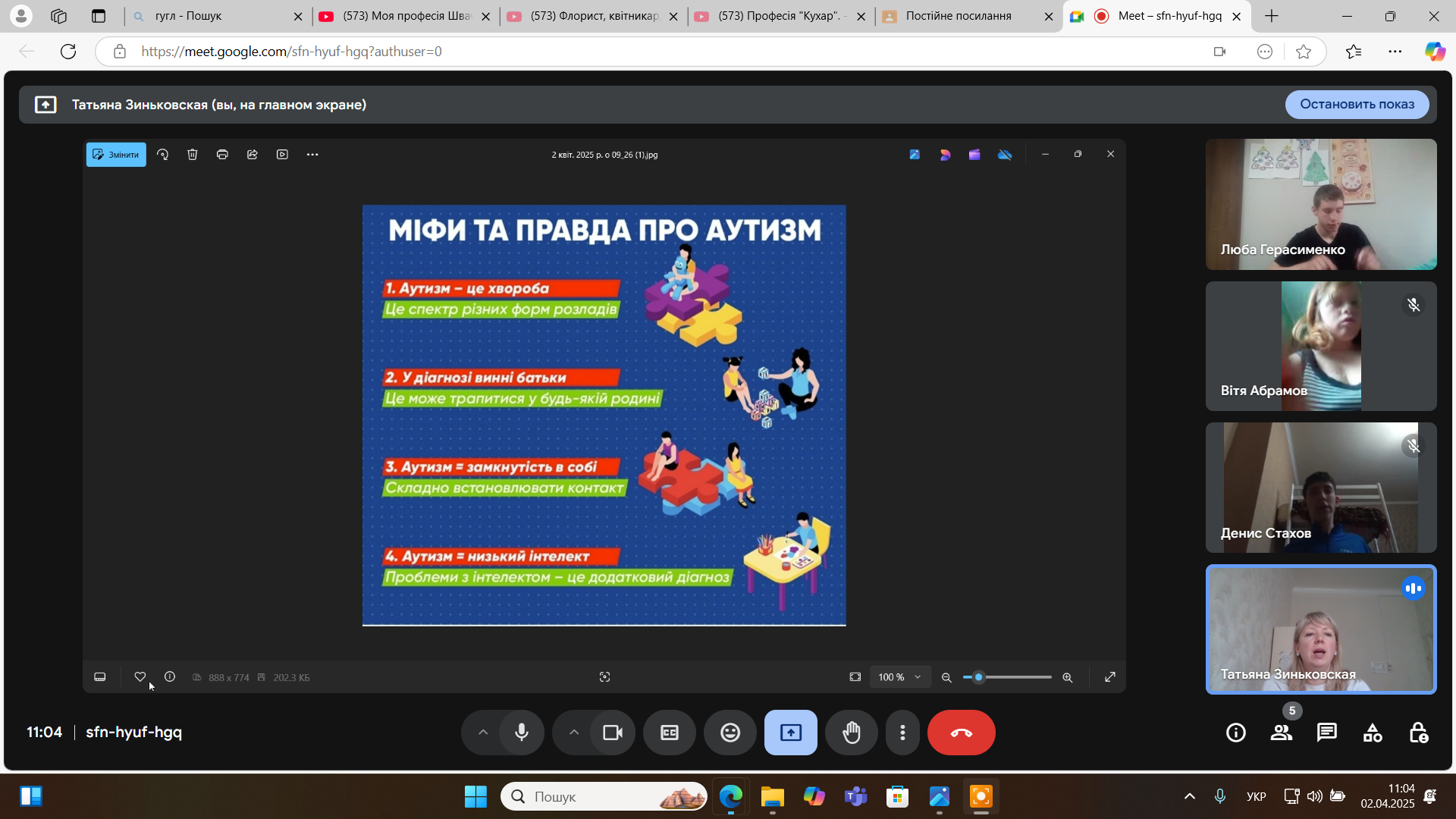
Task: Open Designer app icon in Photos toolbar
Action: [945, 155]
